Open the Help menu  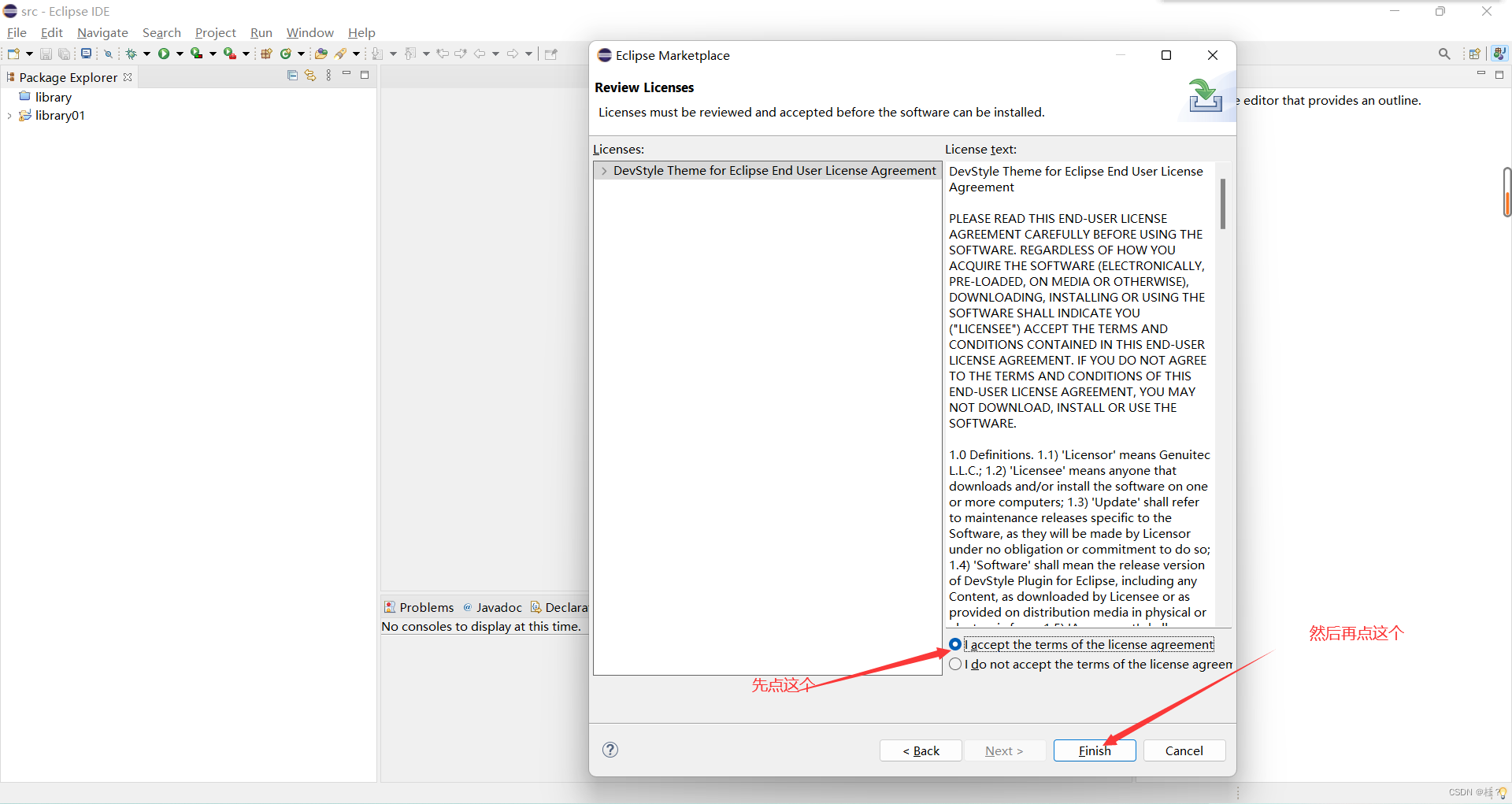click(361, 32)
